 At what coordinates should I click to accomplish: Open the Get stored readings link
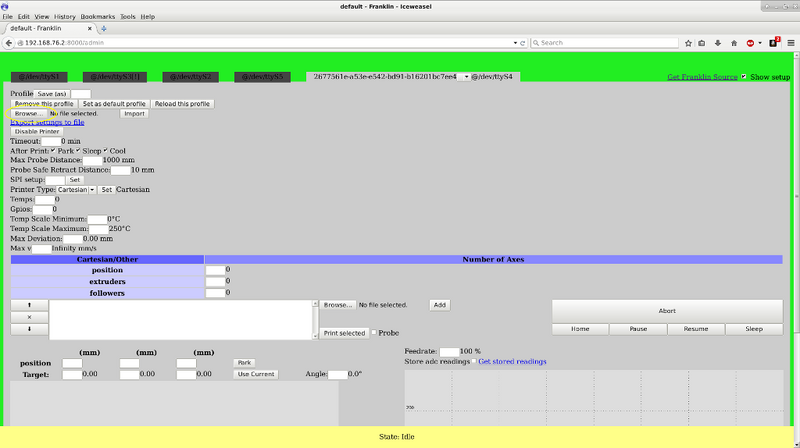[x=512, y=362]
